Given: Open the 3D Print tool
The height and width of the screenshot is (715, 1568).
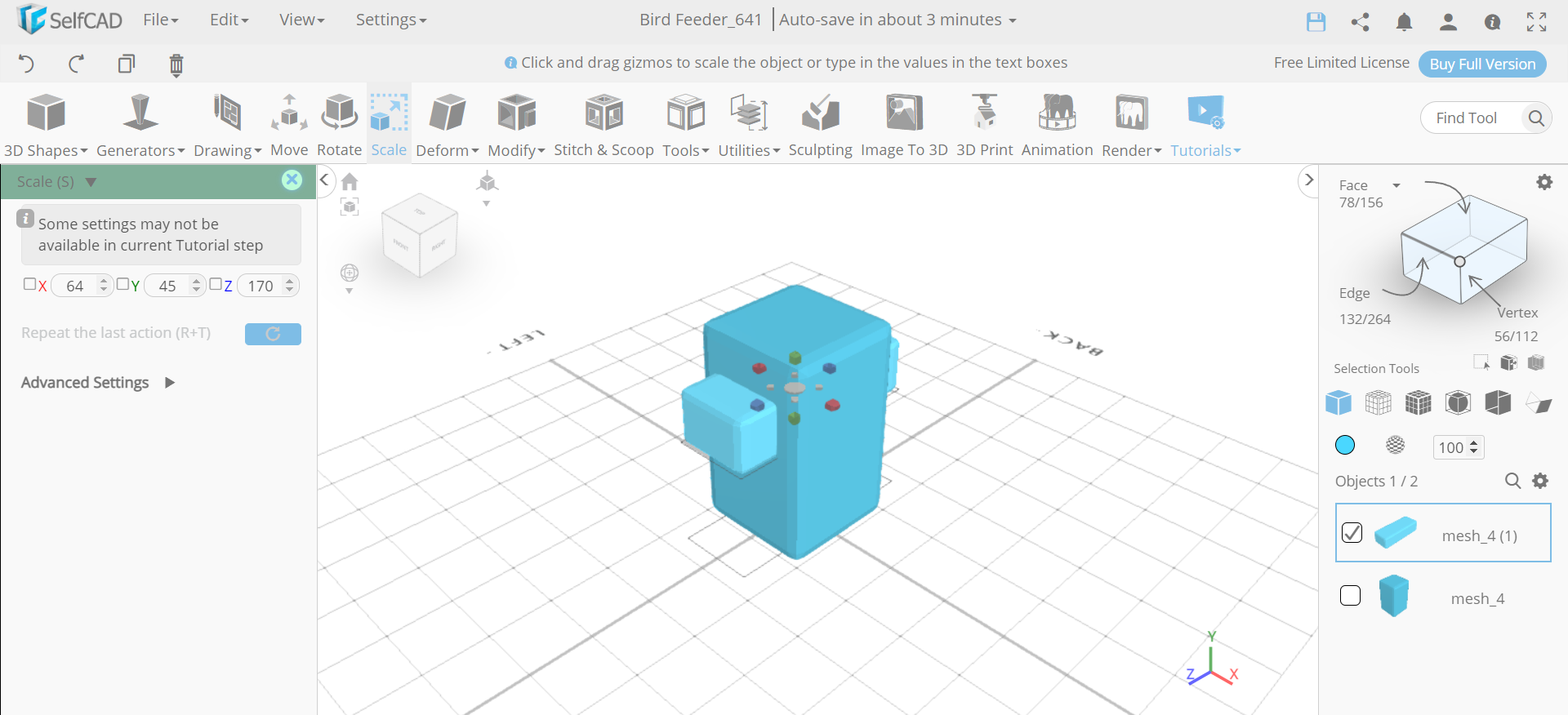Looking at the screenshot, I should click(984, 124).
